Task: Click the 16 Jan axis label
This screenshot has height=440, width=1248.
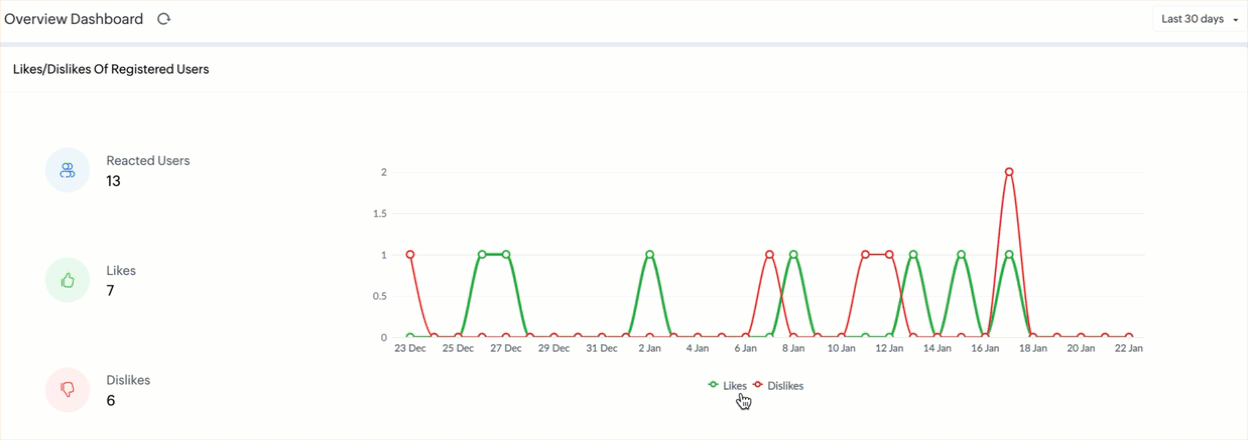Action: point(985,349)
